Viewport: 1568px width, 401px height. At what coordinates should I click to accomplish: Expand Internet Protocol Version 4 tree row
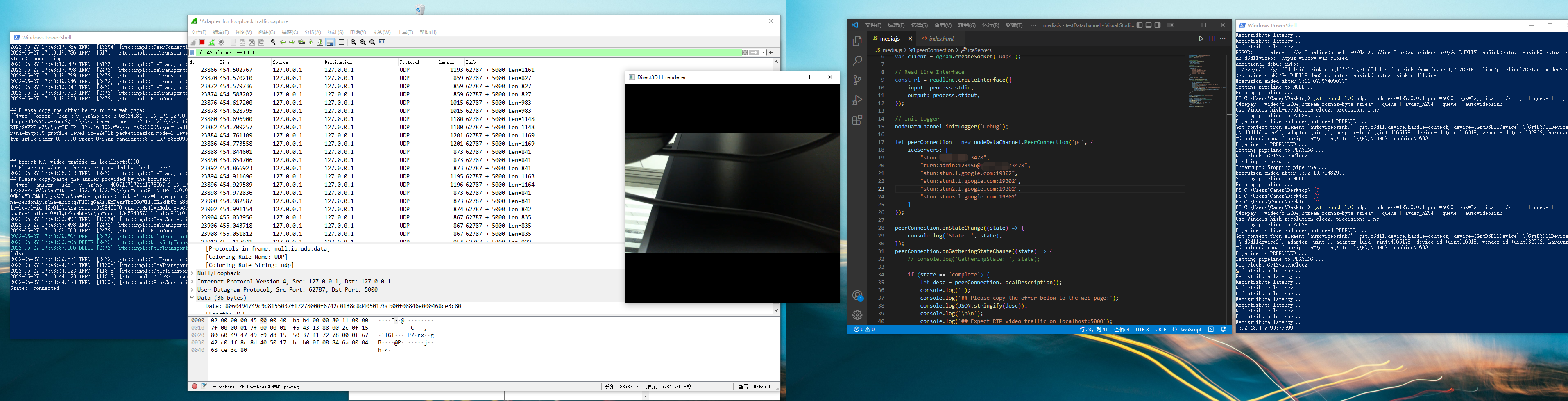[193, 282]
